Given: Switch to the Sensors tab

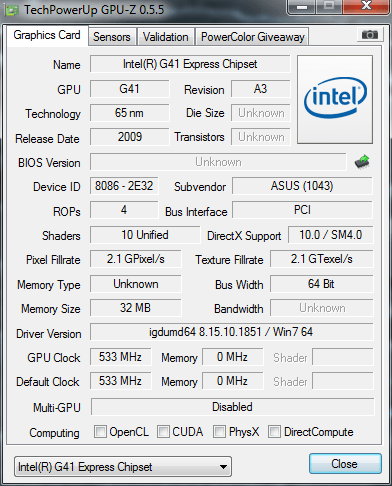Looking at the screenshot, I should [112, 37].
